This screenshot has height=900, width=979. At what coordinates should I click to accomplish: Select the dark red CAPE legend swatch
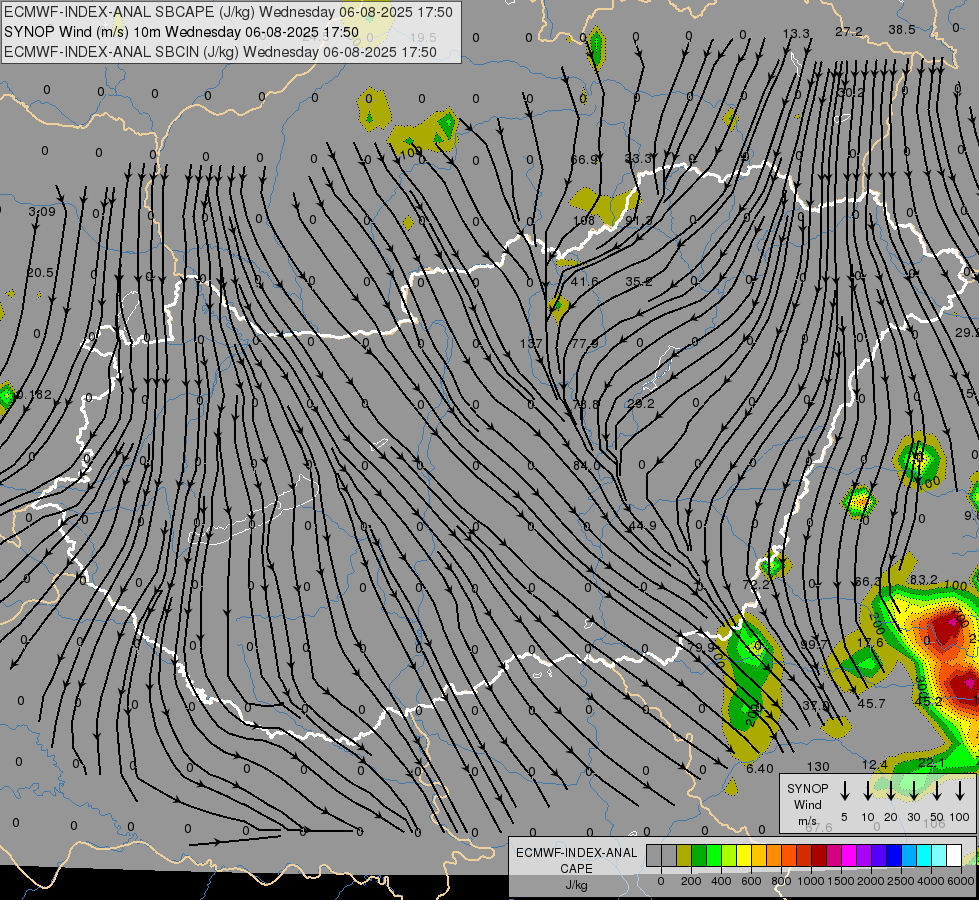point(819,855)
